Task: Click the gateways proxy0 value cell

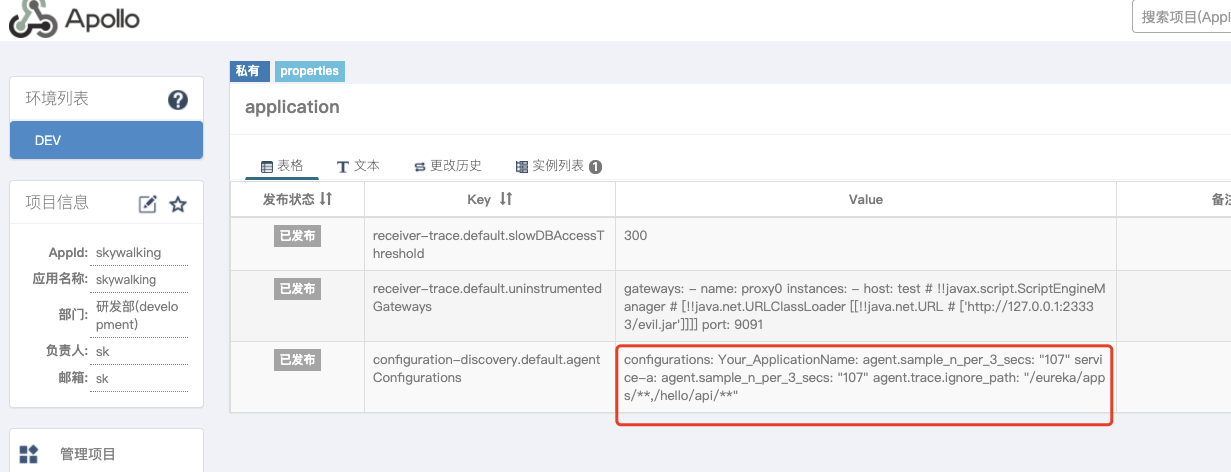Action: 864,306
